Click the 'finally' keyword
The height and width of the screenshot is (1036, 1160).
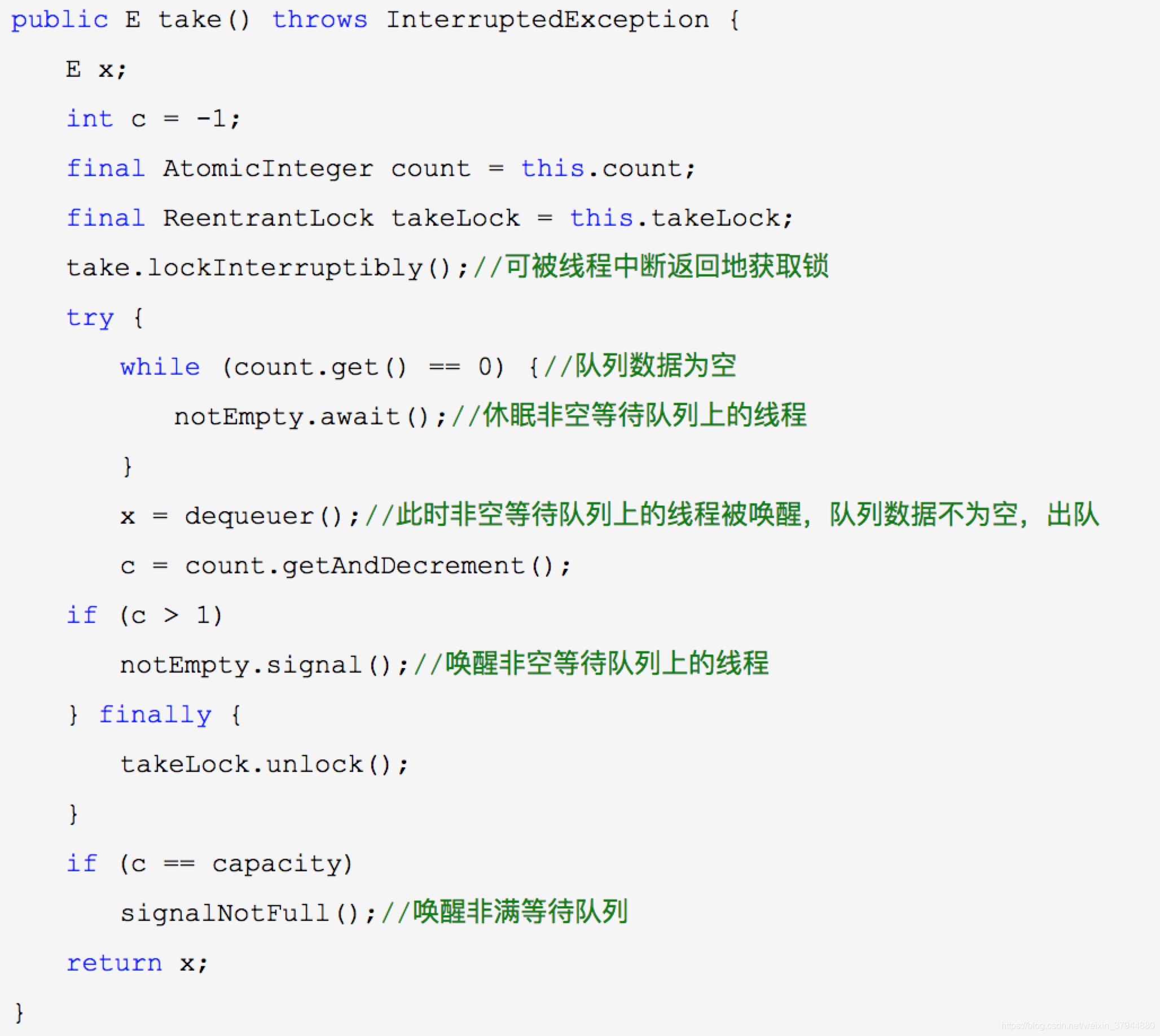(155, 715)
